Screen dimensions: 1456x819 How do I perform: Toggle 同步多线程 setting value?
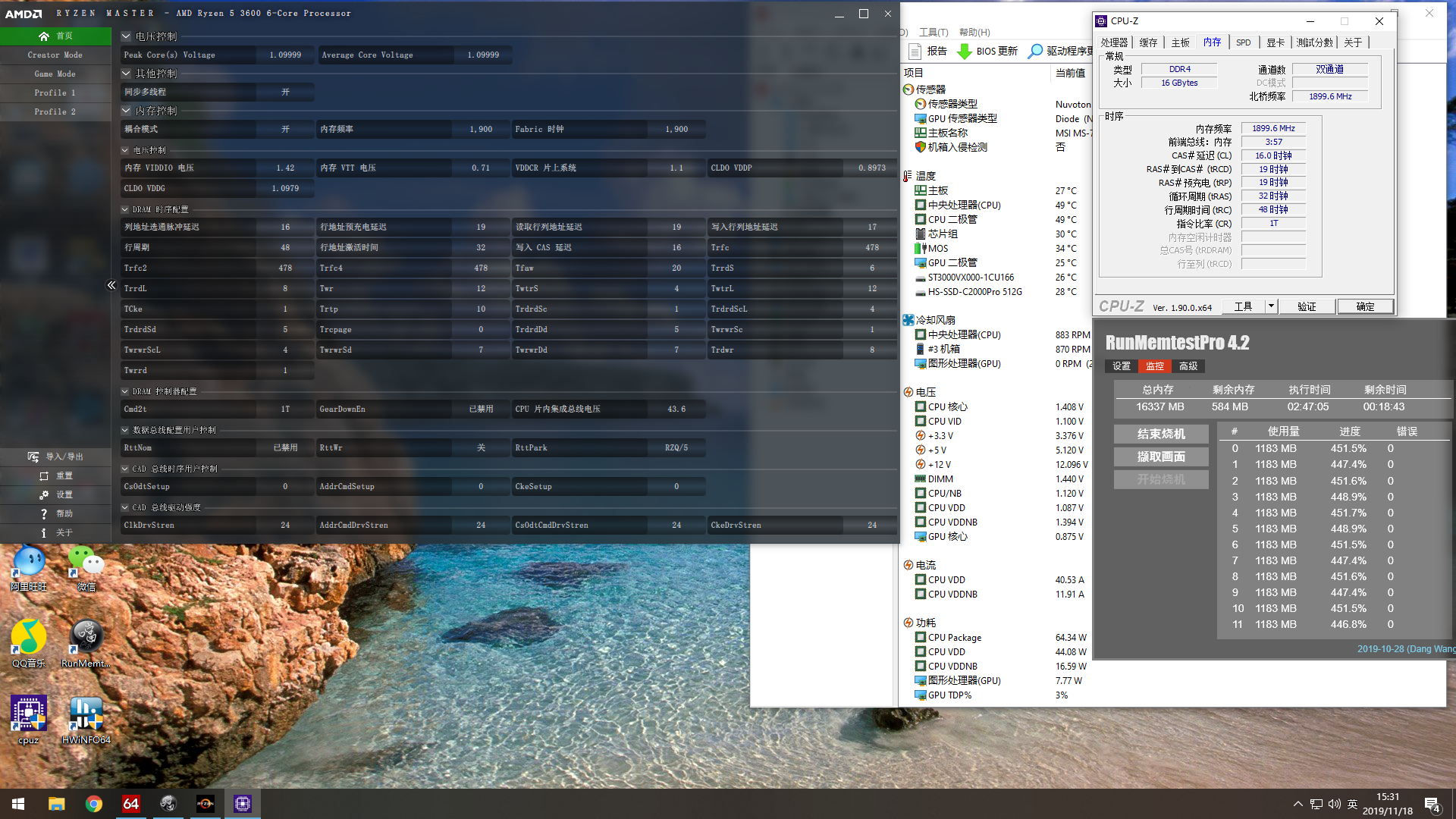point(285,92)
